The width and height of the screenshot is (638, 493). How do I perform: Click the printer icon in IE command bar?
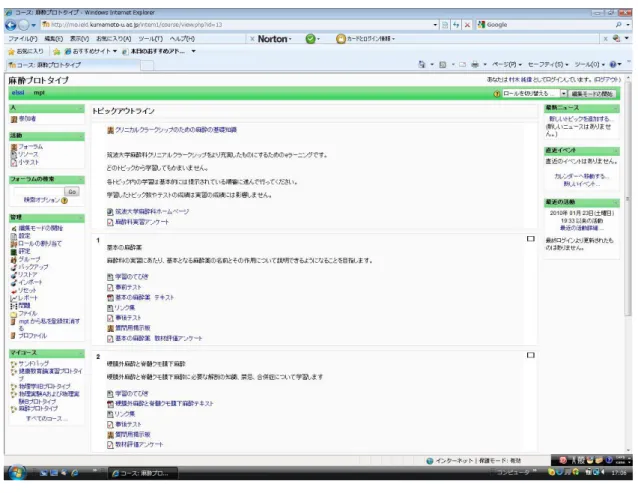point(474,64)
